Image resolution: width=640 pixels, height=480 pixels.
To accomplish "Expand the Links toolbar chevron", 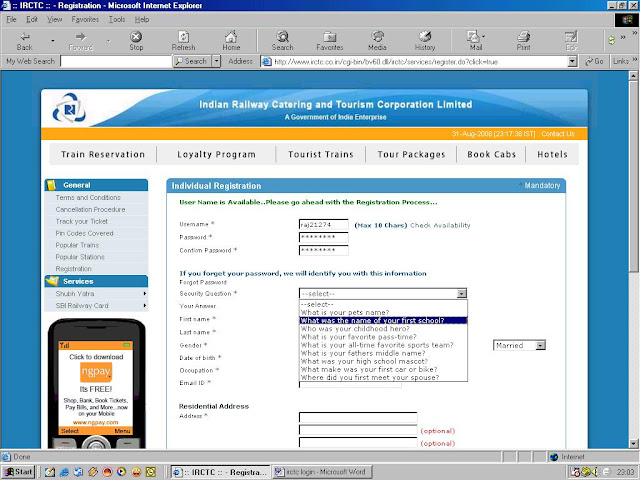I will tap(635, 60).
